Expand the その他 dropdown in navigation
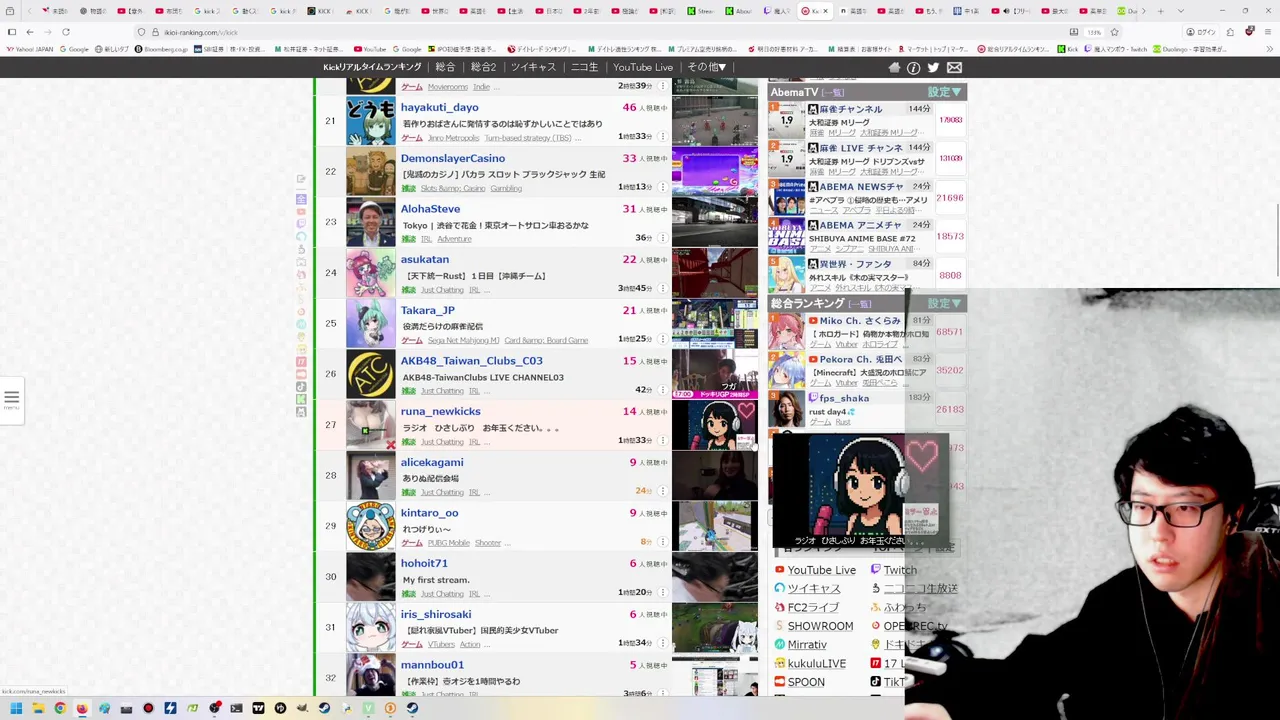The width and height of the screenshot is (1280, 720). point(706,67)
